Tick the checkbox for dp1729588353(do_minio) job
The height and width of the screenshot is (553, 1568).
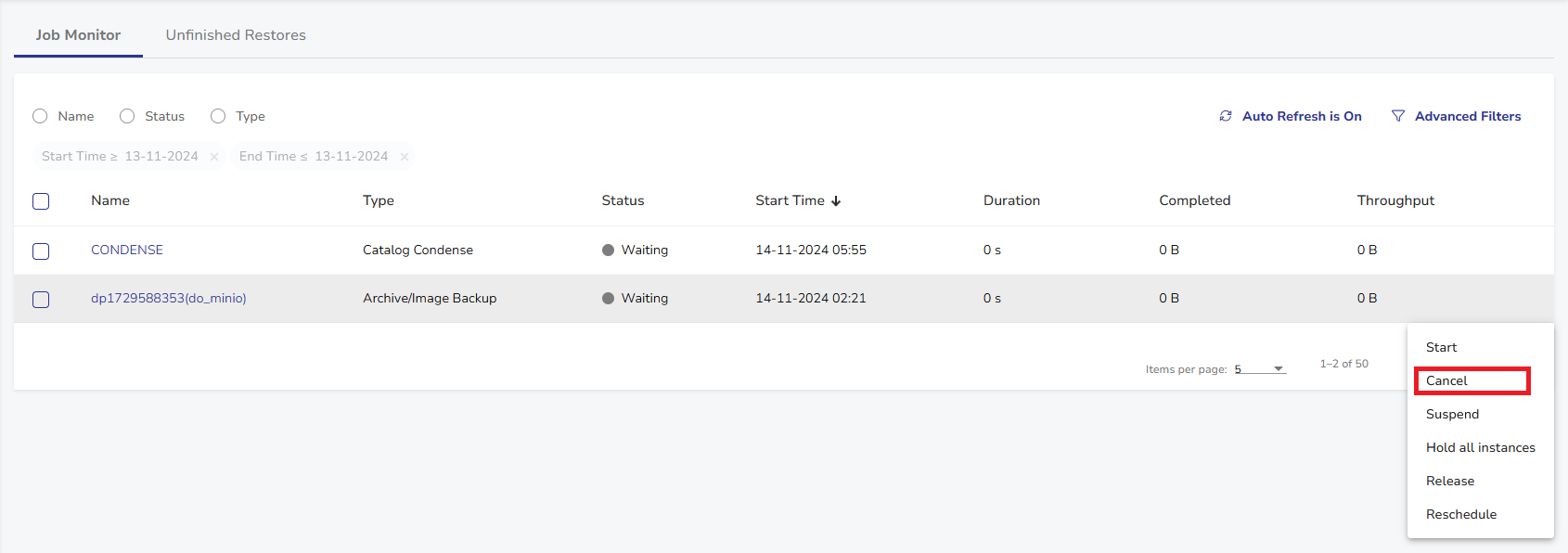point(41,300)
